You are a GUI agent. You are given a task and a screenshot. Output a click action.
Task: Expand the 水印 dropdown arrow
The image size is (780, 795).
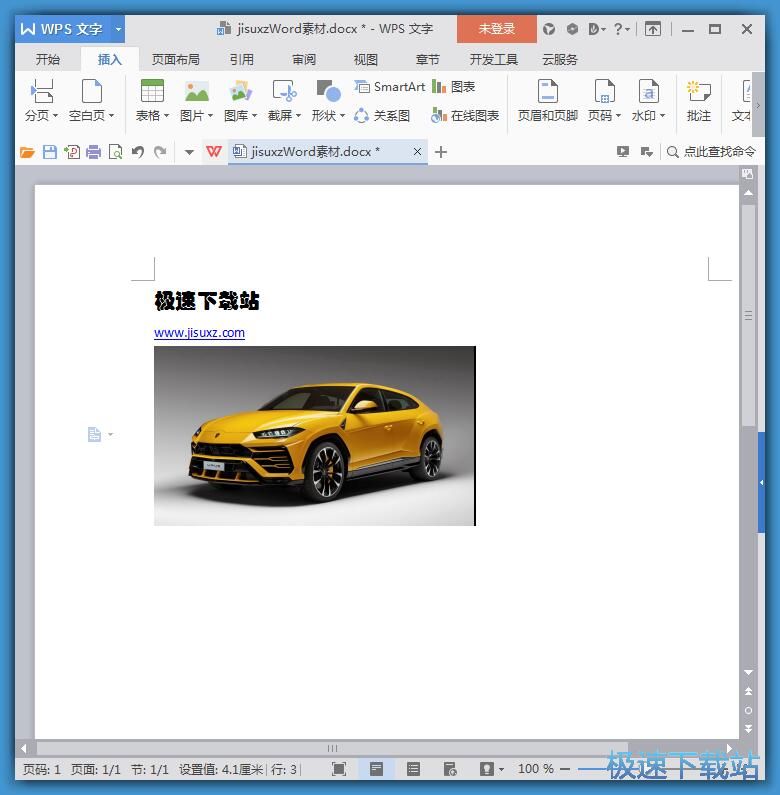click(663, 116)
